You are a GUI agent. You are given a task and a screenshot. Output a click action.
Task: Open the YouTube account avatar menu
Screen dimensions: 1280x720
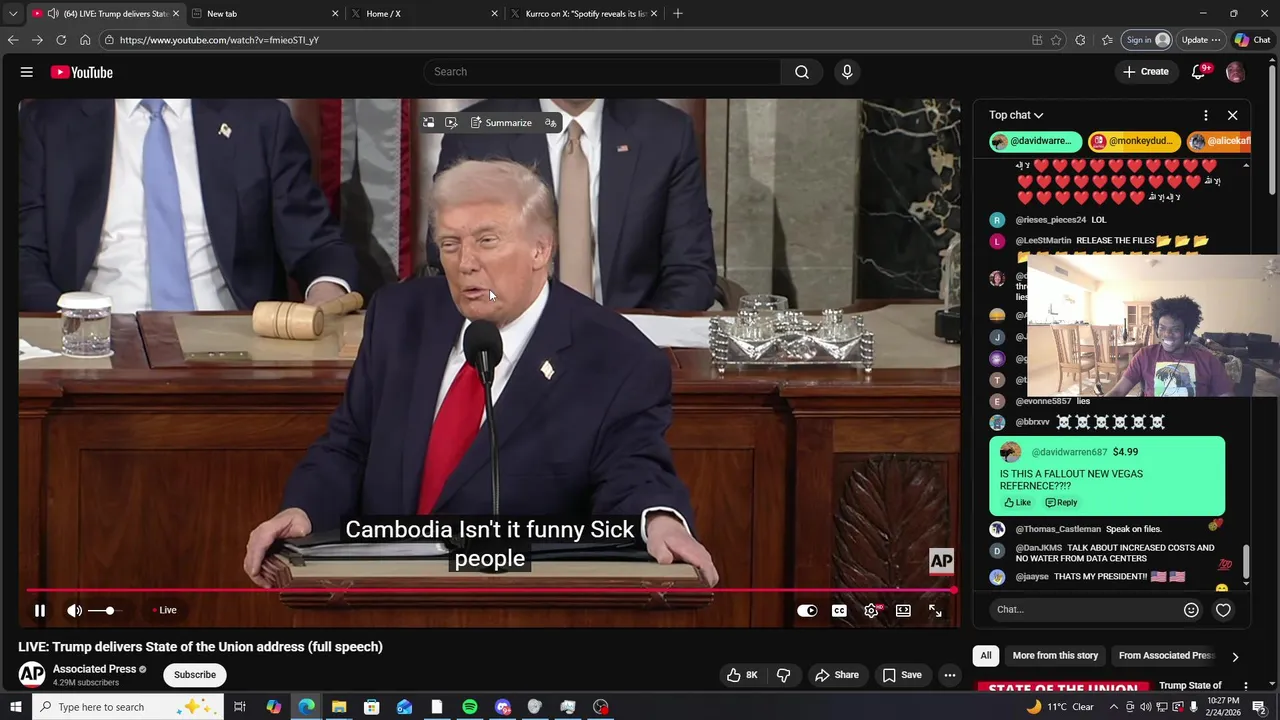(x=1235, y=72)
